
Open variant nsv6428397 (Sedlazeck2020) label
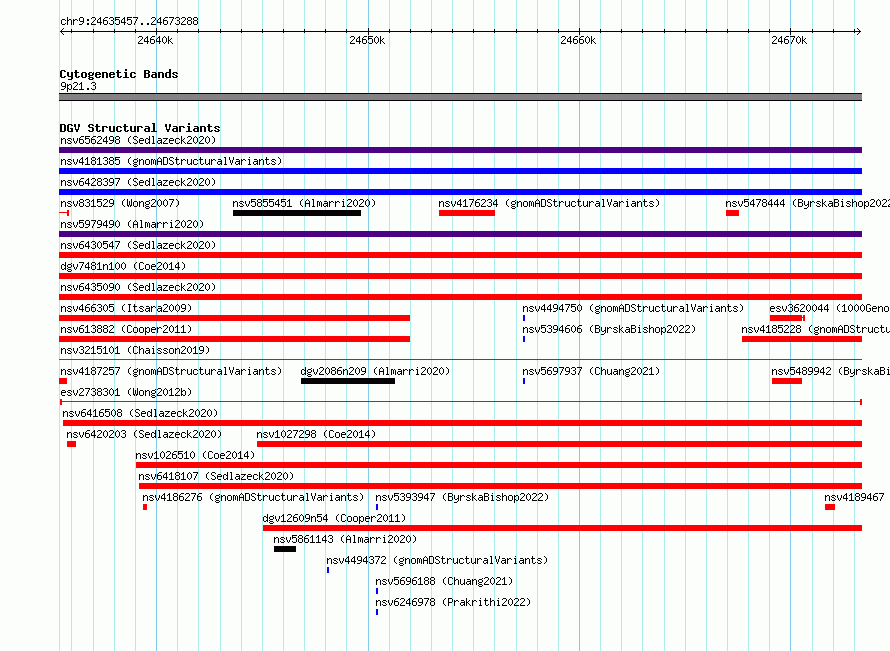coord(138,182)
